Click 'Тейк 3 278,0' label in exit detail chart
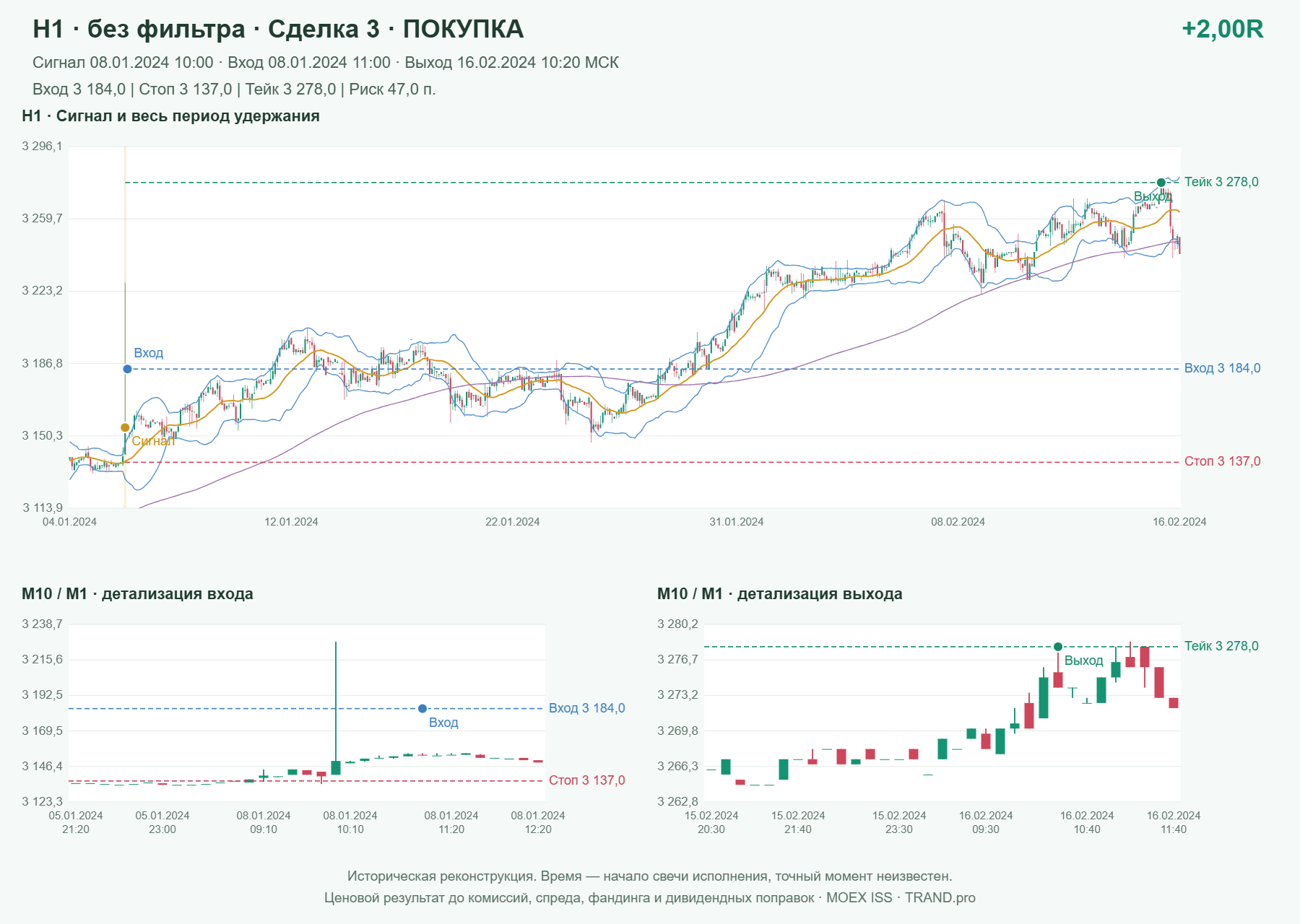This screenshot has width=1300, height=924. click(x=1221, y=646)
